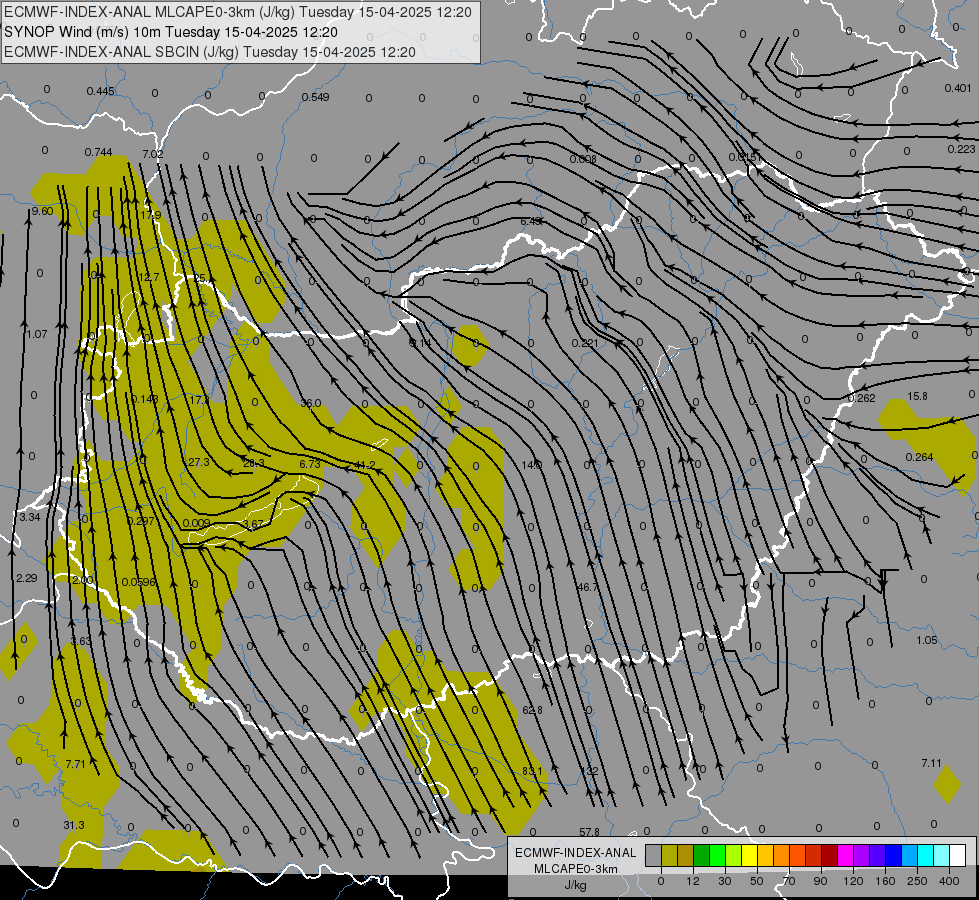The image size is (979, 900).
Task: Click the olive swatch right of the 0 tick
Action: tap(669, 856)
